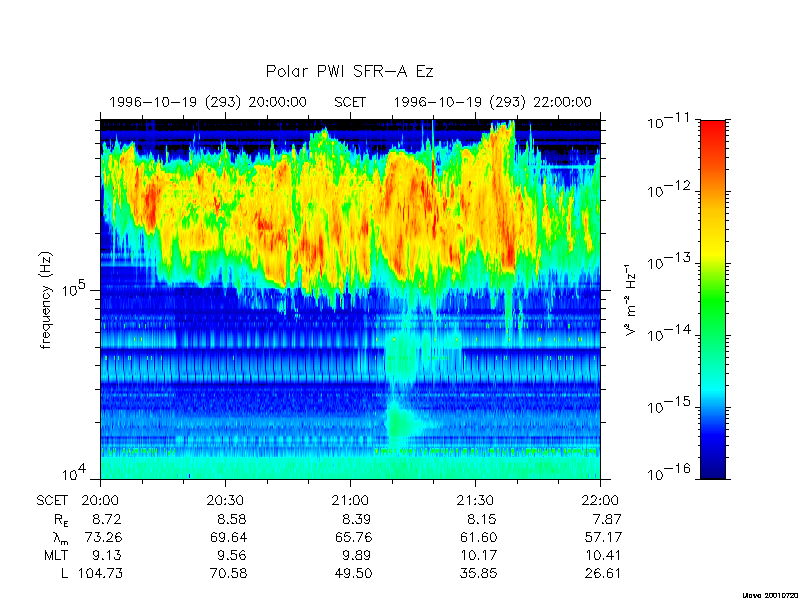Select the 21:00 time axis tick
This screenshot has height=600, width=800.
point(349,500)
